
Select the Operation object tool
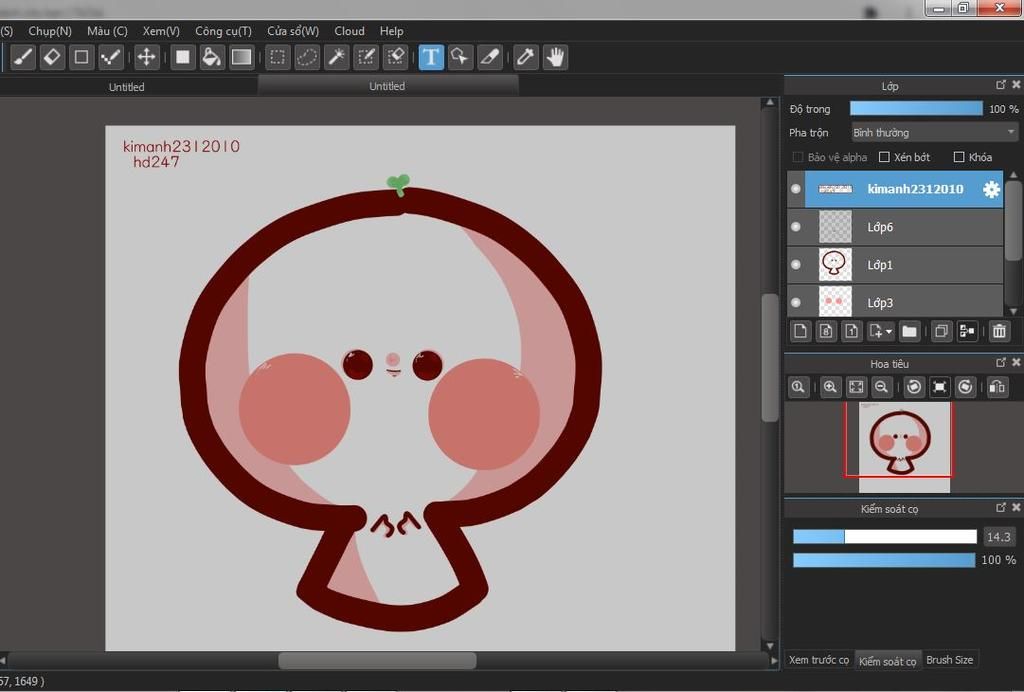pos(460,57)
